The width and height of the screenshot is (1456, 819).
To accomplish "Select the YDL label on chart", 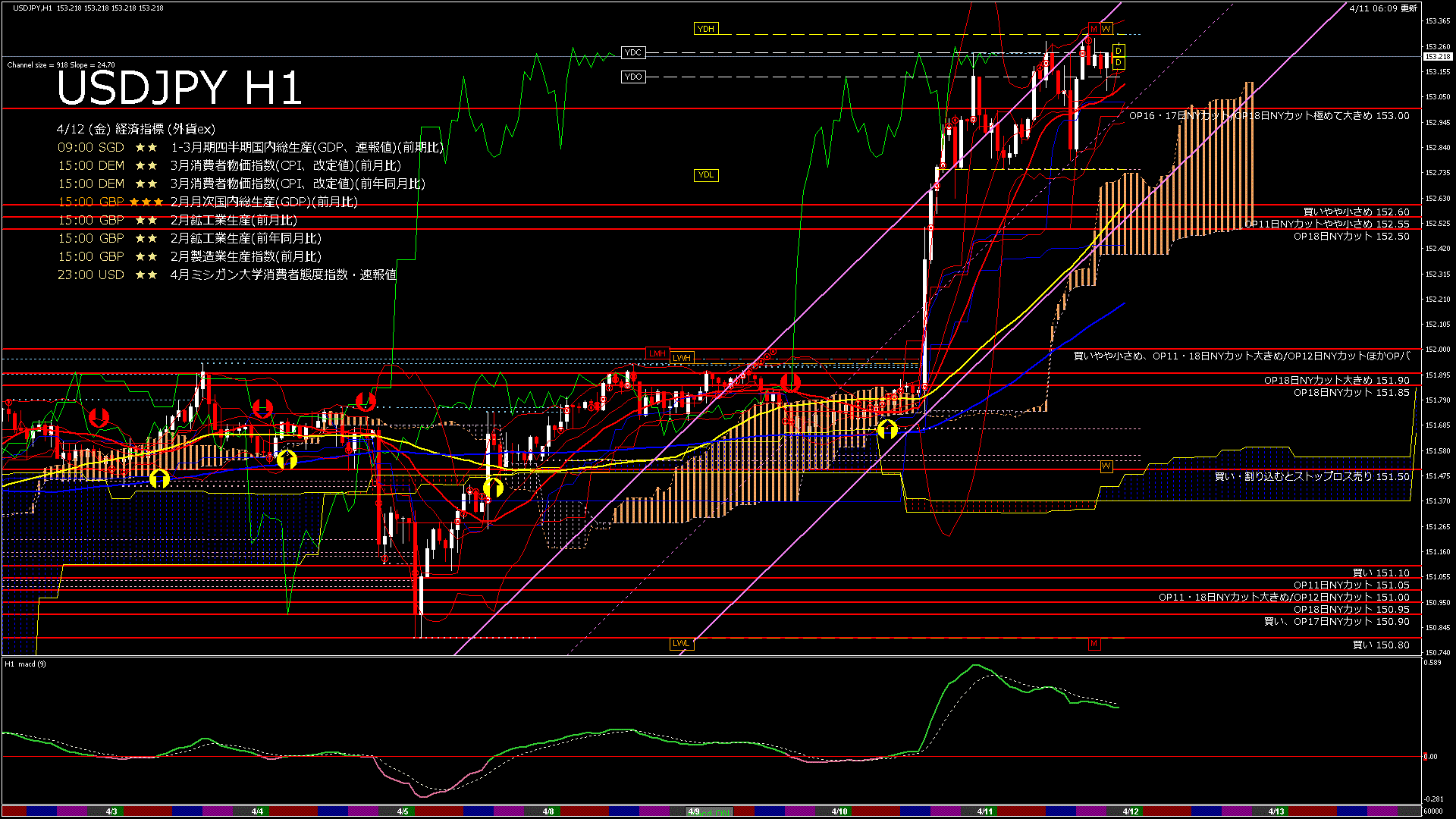I will coord(705,175).
